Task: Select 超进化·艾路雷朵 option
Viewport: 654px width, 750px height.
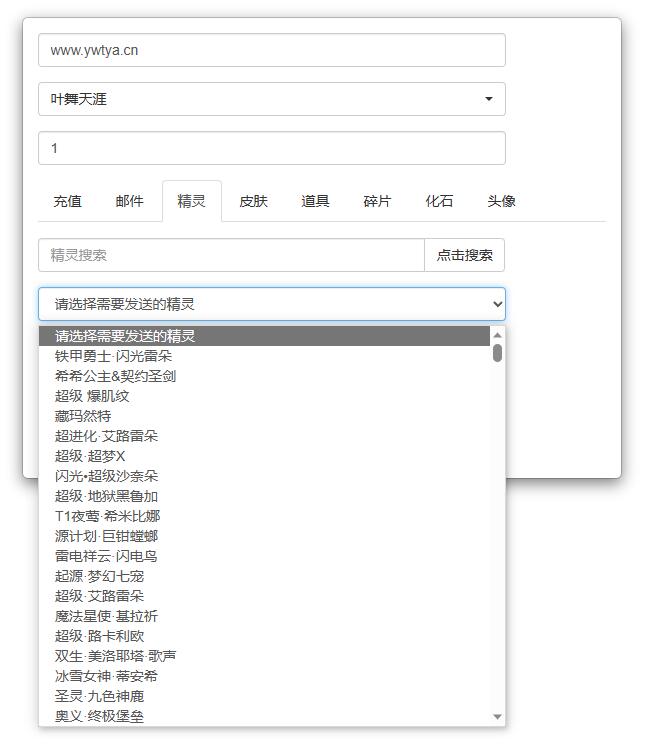Action: point(264,436)
